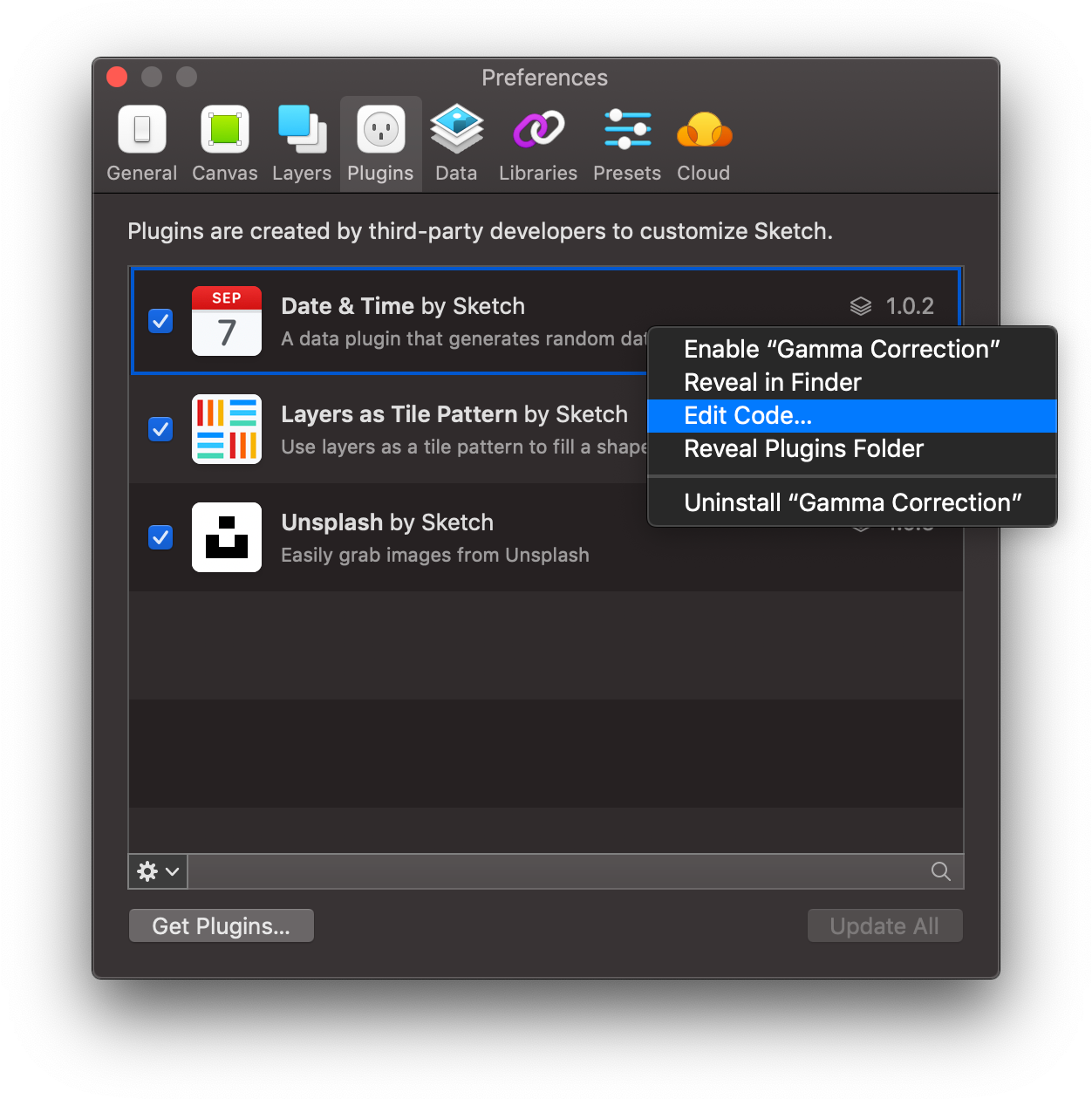Viewport: 1092px width, 1099px height.
Task: Open the Cloud preferences pane
Action: click(703, 144)
